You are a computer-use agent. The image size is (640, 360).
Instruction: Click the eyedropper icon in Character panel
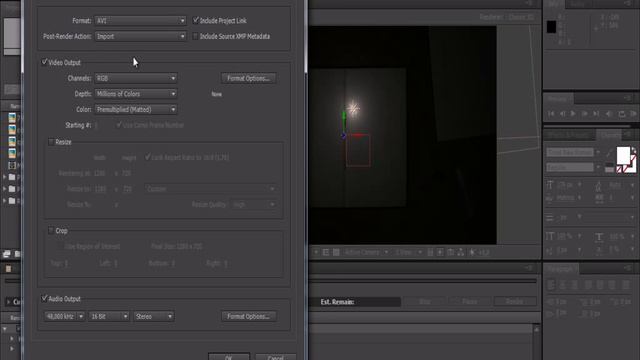pyautogui.click(x=609, y=153)
